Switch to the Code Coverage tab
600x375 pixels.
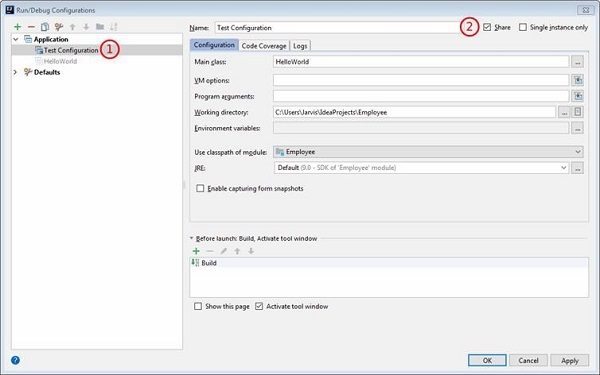[x=264, y=46]
